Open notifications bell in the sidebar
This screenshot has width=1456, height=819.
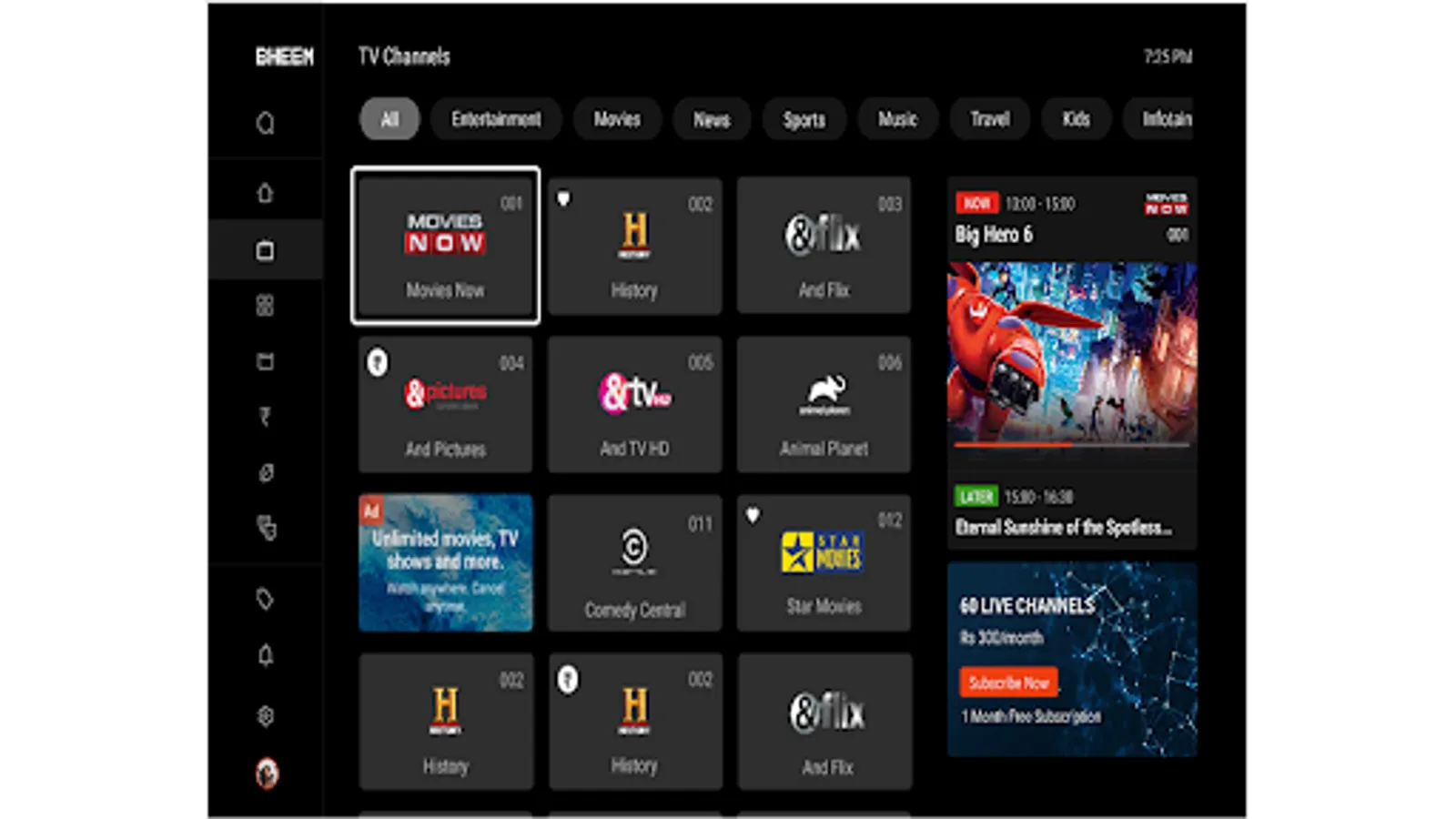point(265,655)
